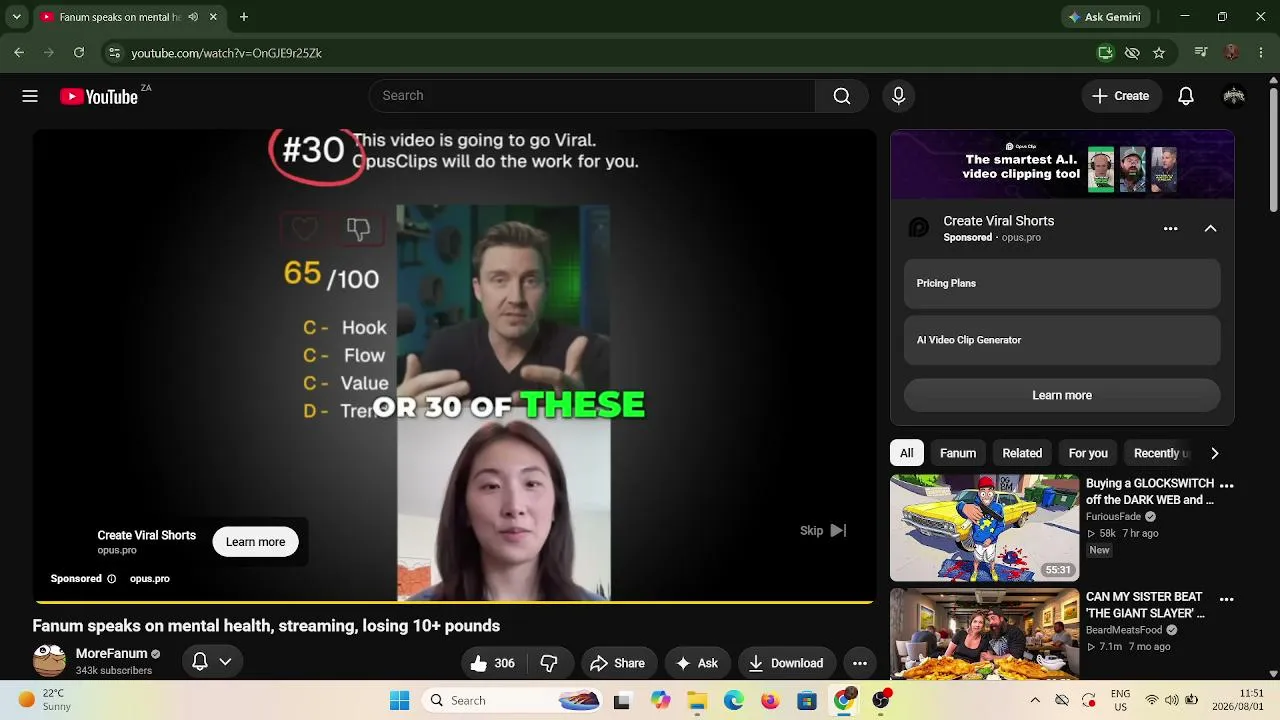This screenshot has height=720, width=1280.
Task: Open Microsoft Store from the taskbar
Action: [x=807, y=701]
